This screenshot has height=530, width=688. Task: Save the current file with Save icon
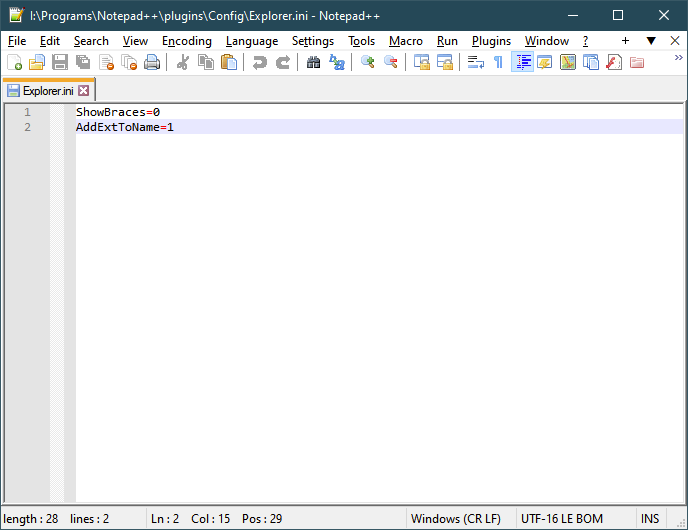coord(60,62)
